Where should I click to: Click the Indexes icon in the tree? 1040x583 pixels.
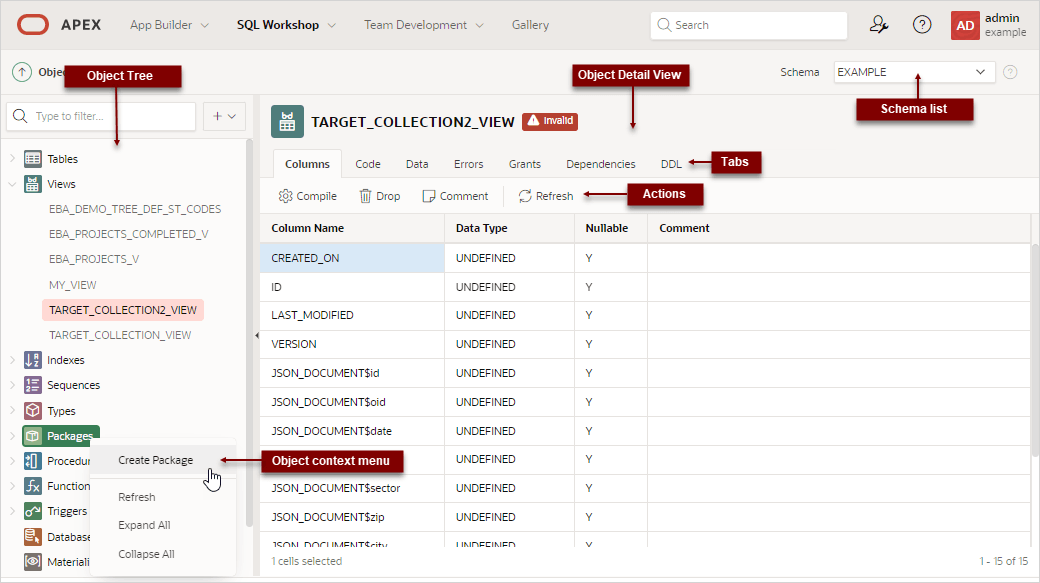point(32,359)
